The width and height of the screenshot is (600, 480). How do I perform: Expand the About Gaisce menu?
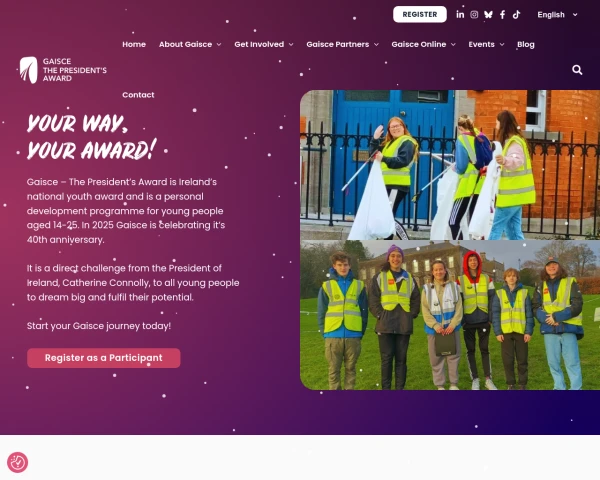pos(190,44)
